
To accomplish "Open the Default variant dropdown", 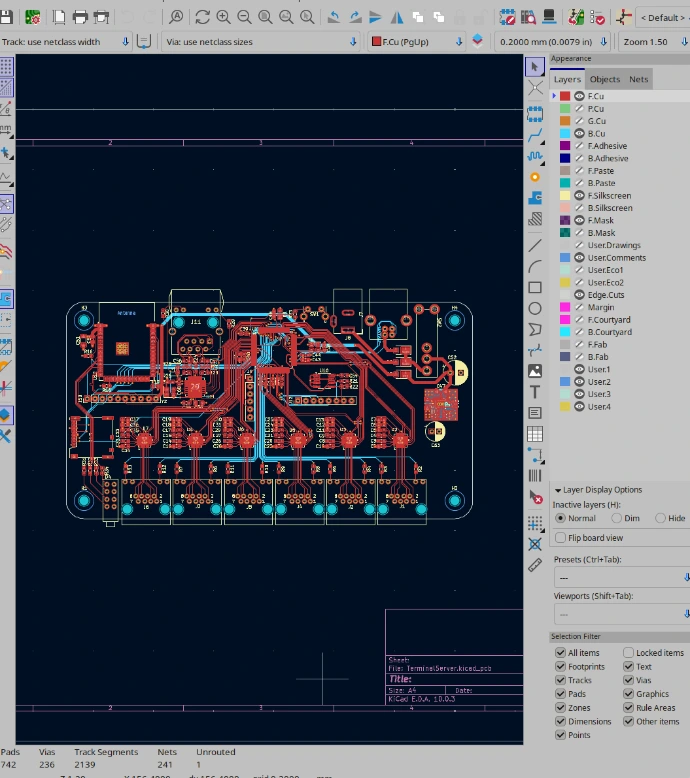I will [663, 17].
